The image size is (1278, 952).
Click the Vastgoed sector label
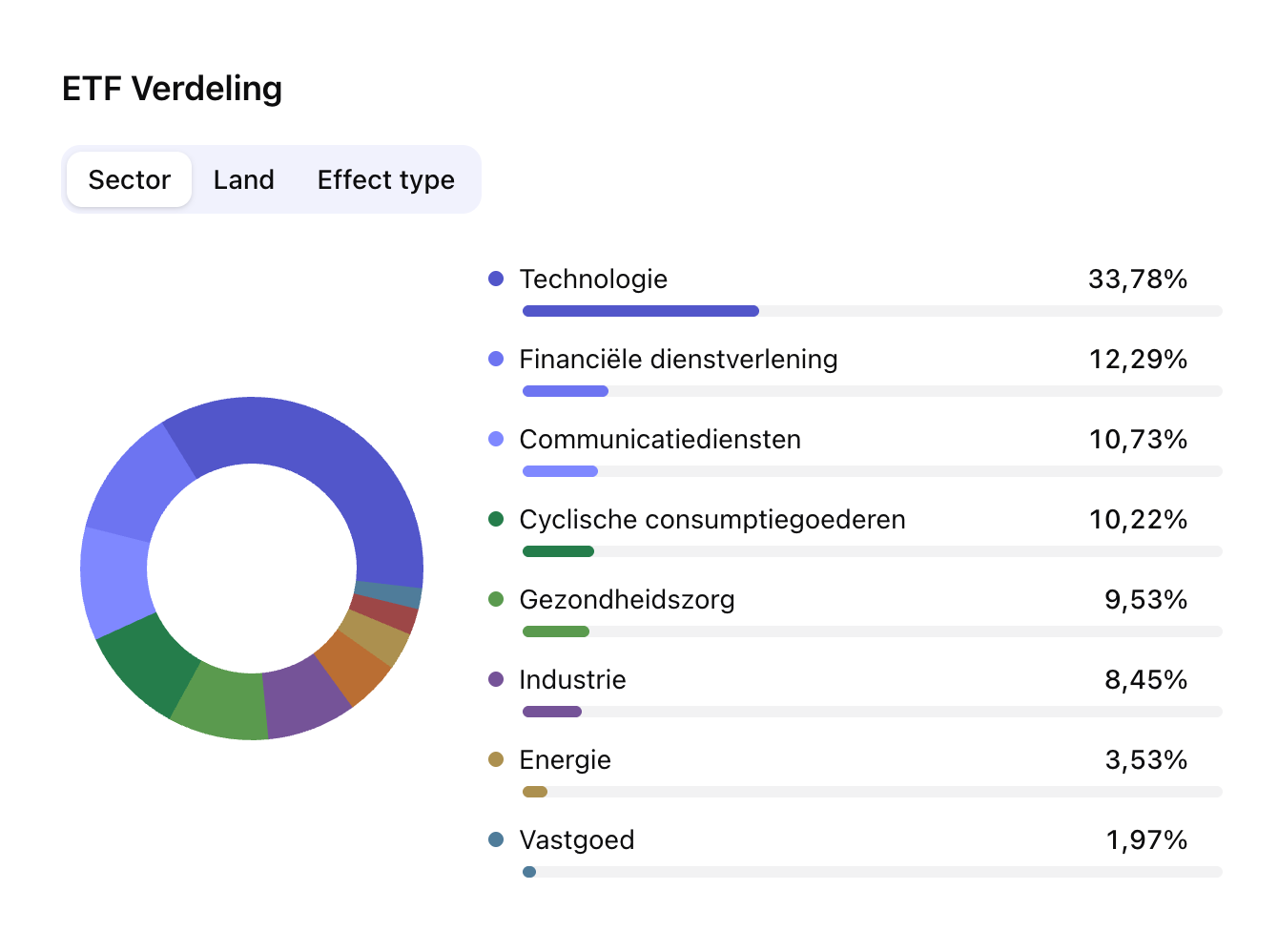tap(576, 839)
